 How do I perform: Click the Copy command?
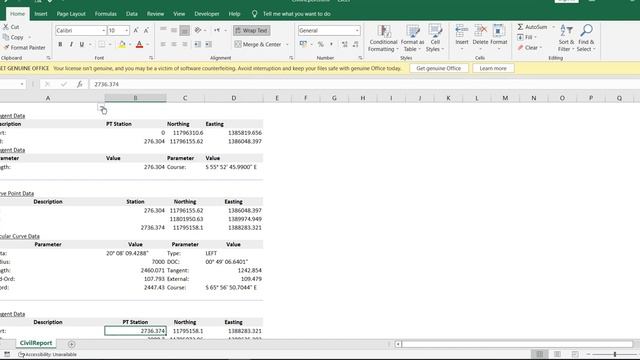tap(14, 37)
